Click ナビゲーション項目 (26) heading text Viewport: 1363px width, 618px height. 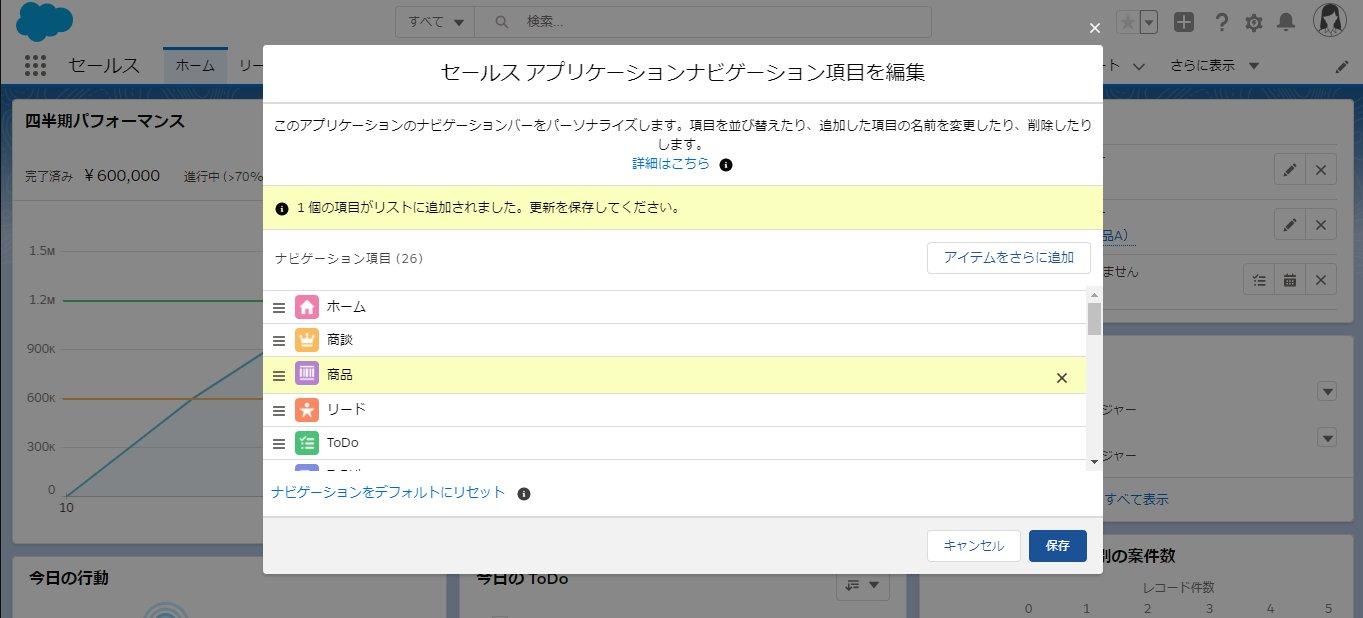[x=349, y=258]
